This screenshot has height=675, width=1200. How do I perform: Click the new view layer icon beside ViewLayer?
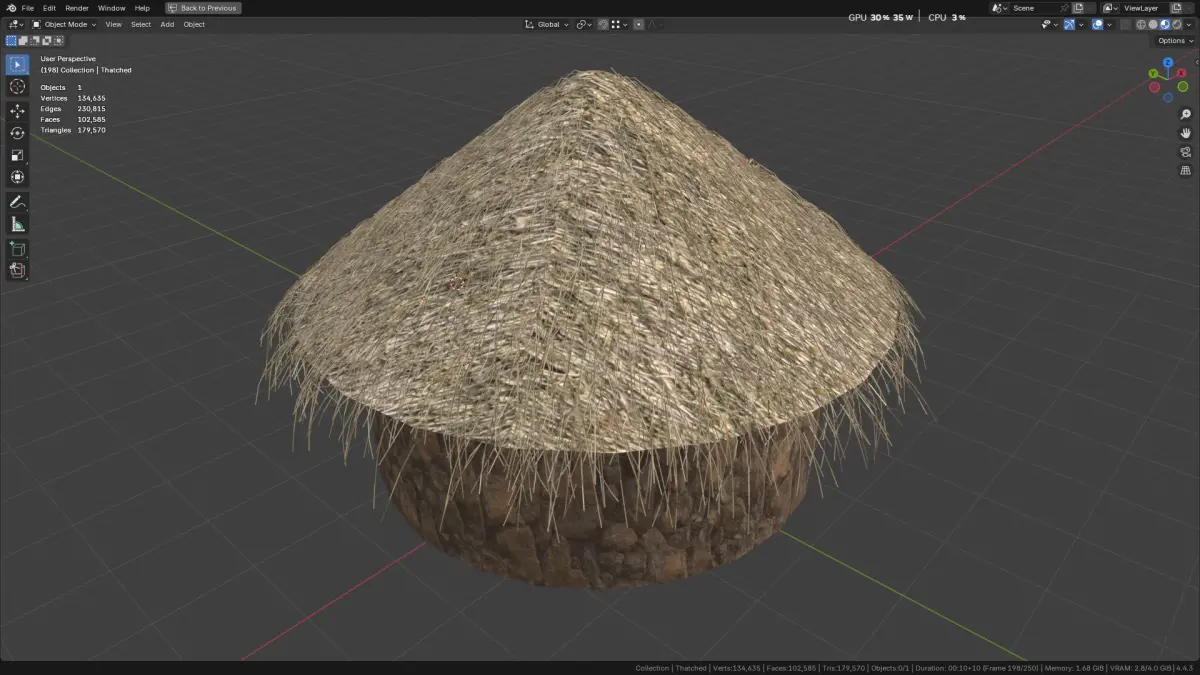(1176, 8)
